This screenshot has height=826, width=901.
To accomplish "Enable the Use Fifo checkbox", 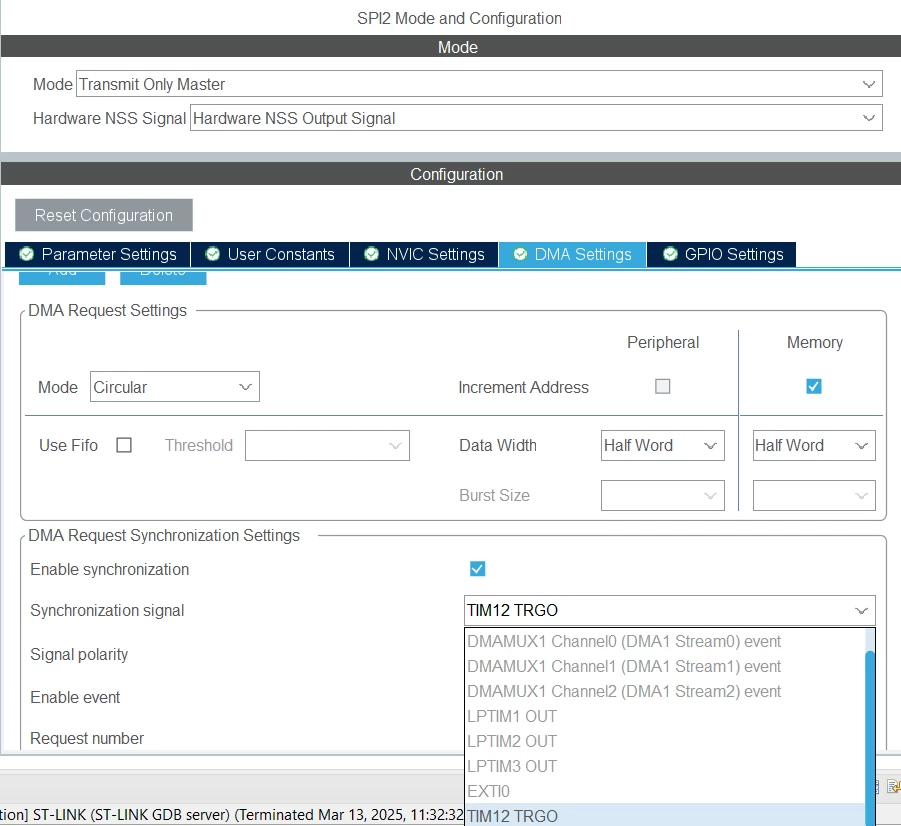I will click(x=124, y=445).
